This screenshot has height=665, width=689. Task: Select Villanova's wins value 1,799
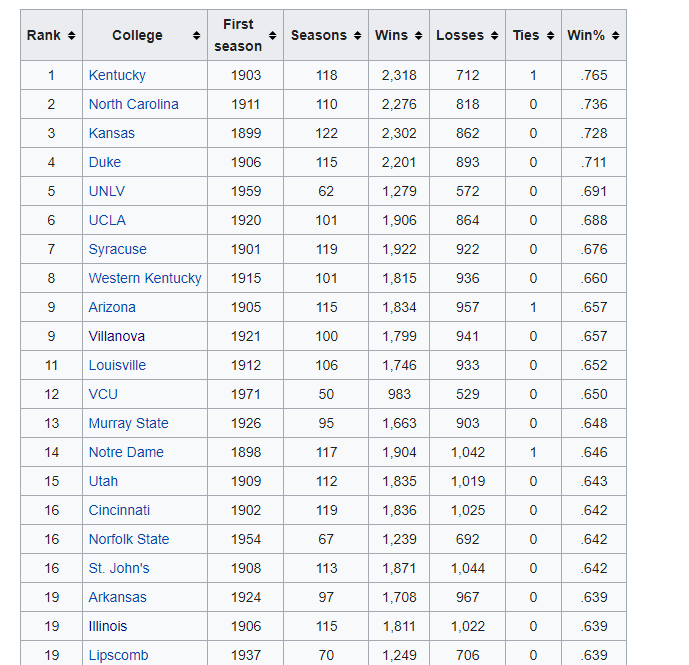click(x=399, y=336)
